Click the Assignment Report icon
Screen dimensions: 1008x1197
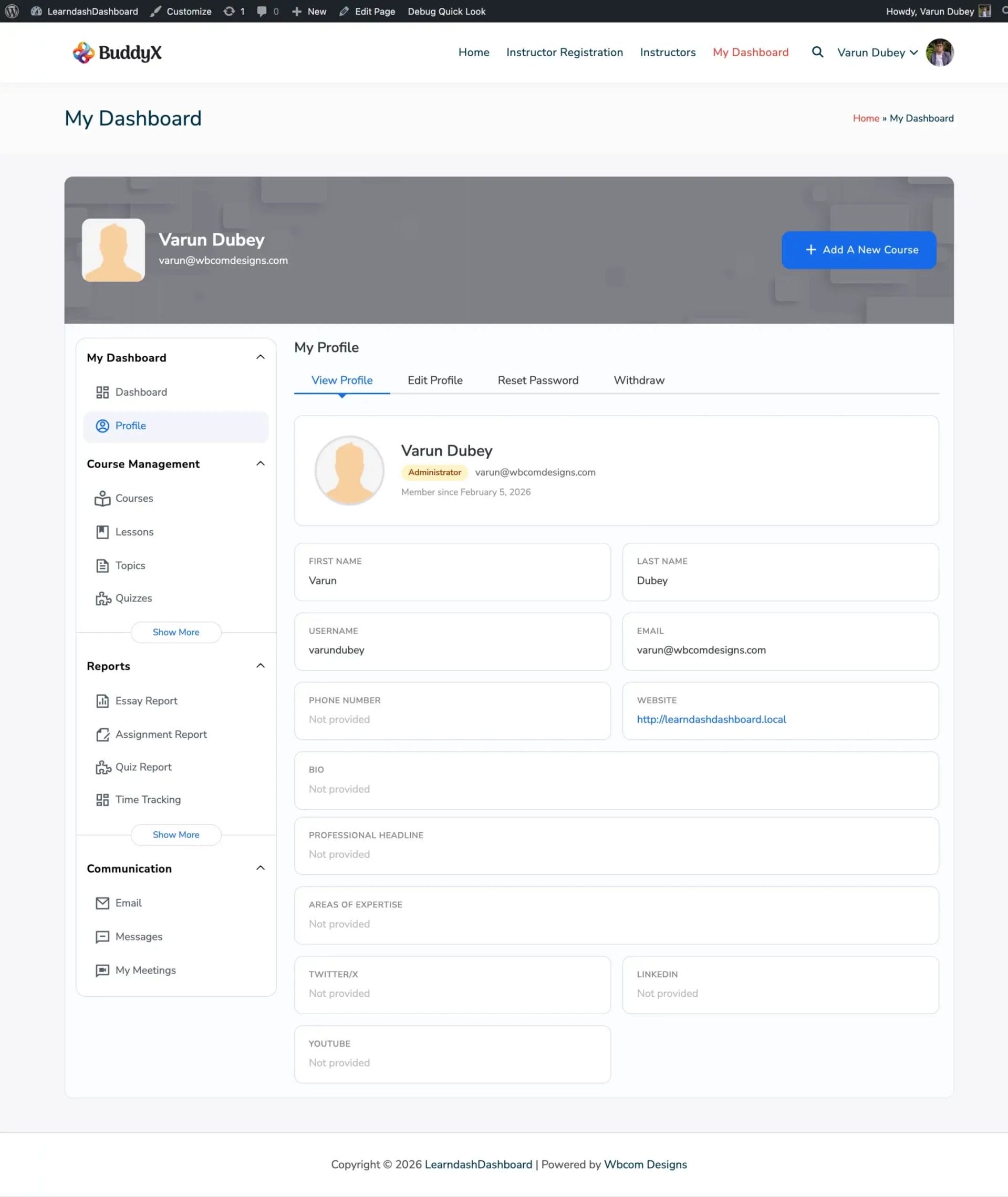[x=102, y=735]
